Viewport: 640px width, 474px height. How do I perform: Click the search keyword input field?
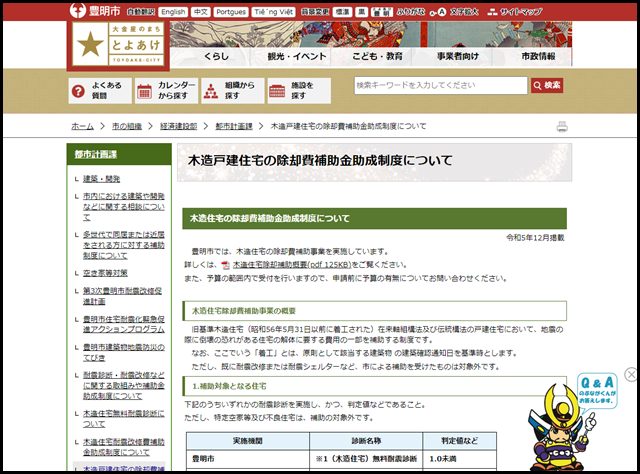coord(438,86)
